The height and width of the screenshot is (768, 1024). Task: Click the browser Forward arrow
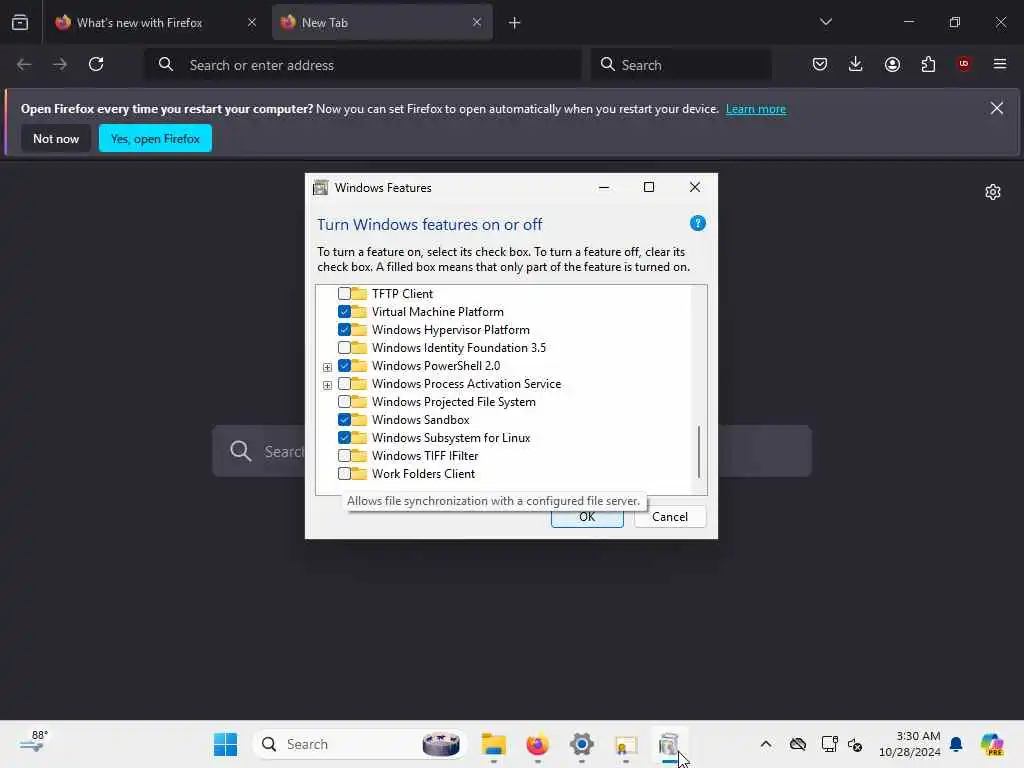pos(59,64)
